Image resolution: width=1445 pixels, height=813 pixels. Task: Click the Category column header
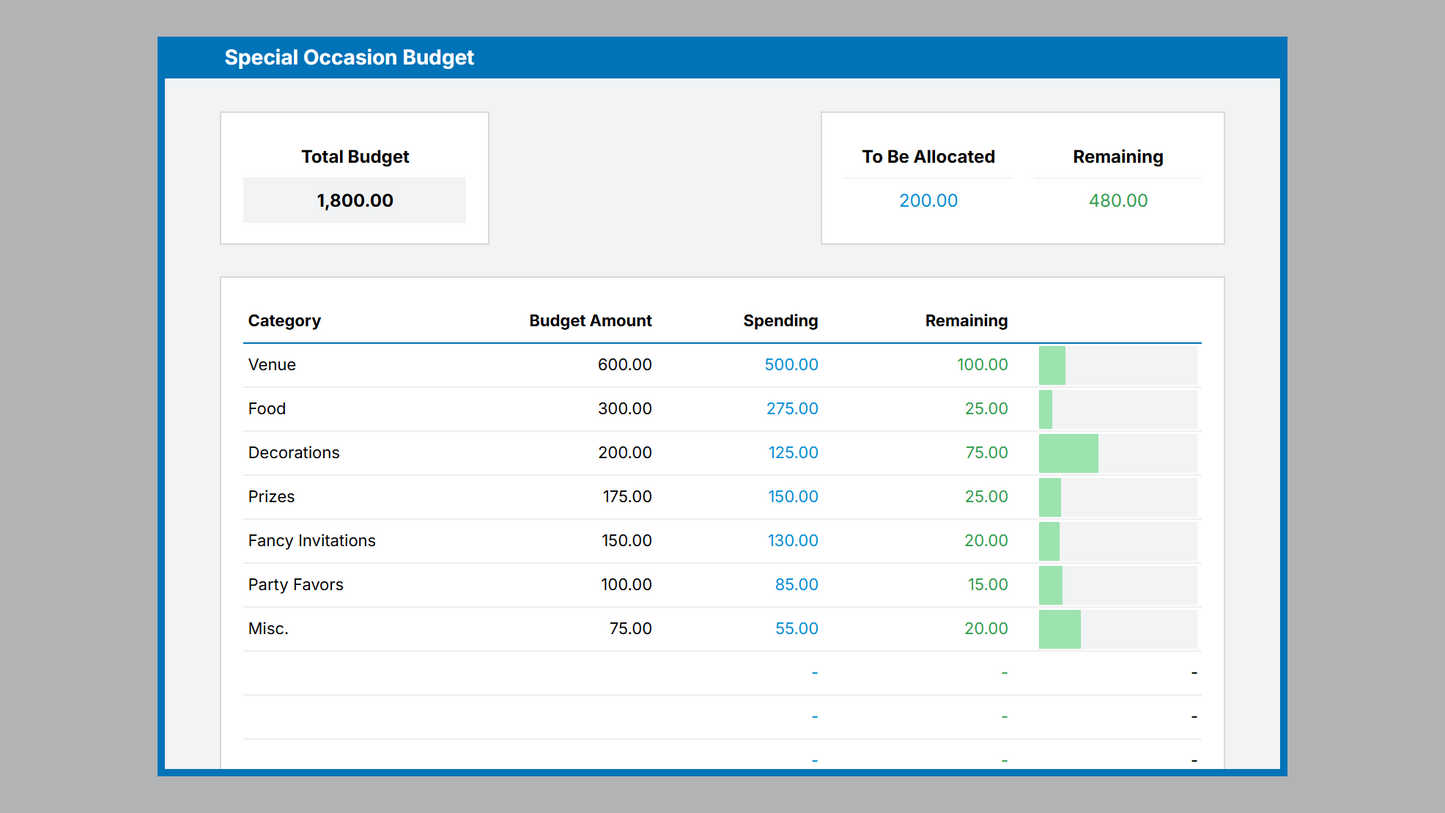pos(284,321)
